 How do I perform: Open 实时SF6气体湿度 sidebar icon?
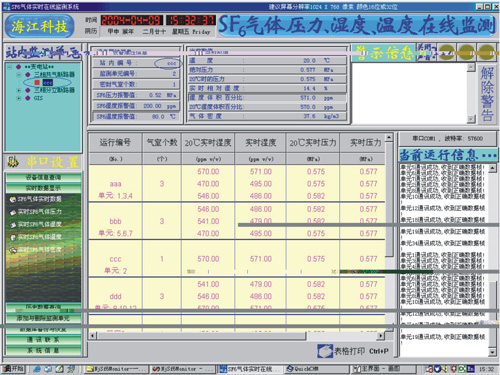pyautogui.click(x=13, y=225)
